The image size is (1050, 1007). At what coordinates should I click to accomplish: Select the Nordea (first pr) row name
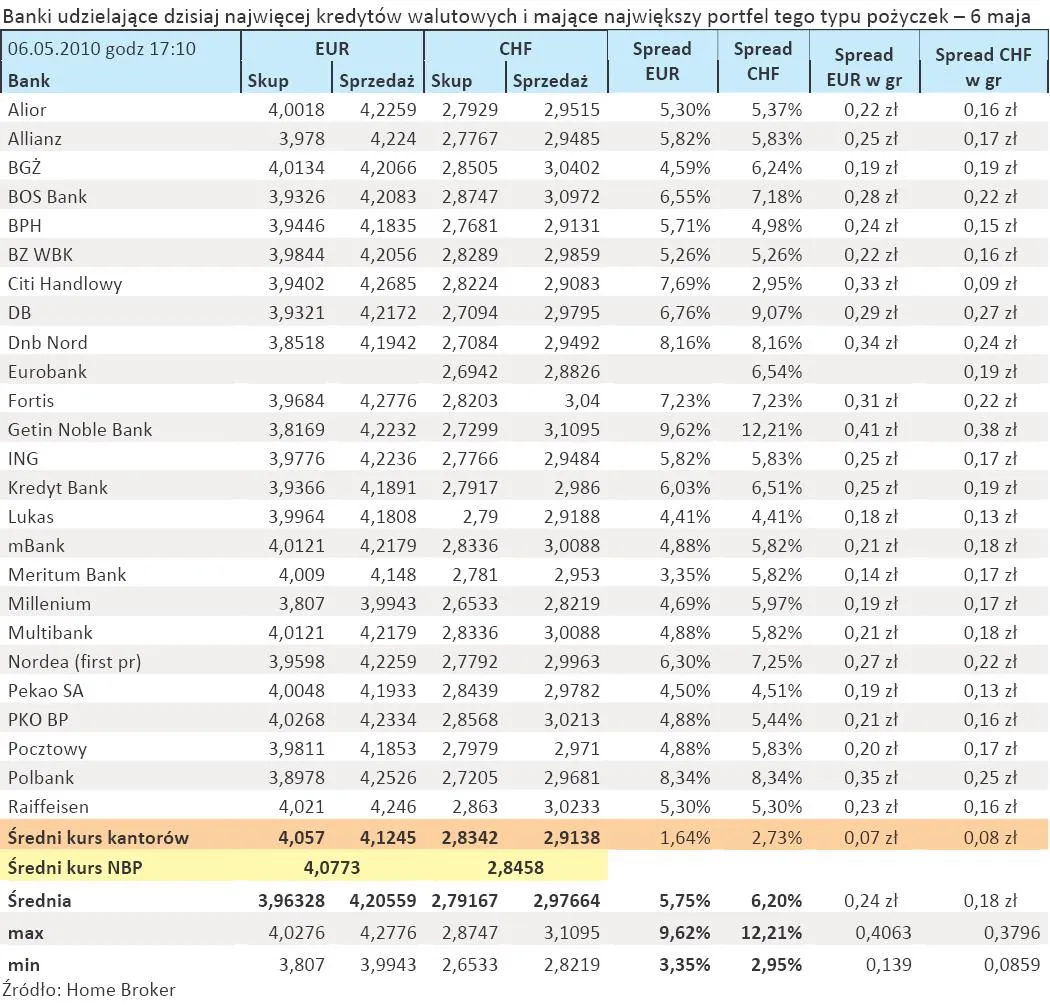75,662
